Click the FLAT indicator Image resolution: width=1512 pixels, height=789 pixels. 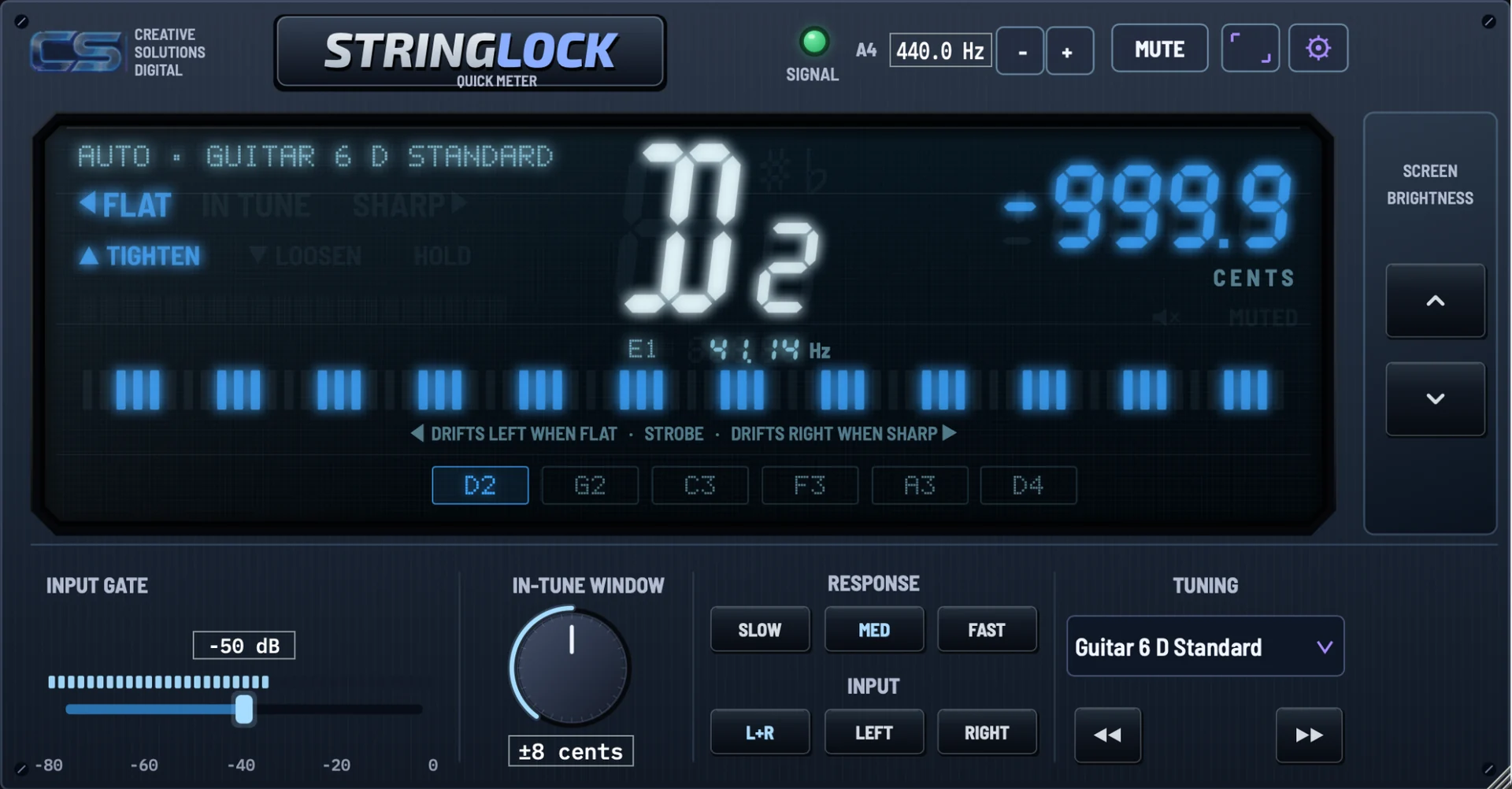click(125, 205)
